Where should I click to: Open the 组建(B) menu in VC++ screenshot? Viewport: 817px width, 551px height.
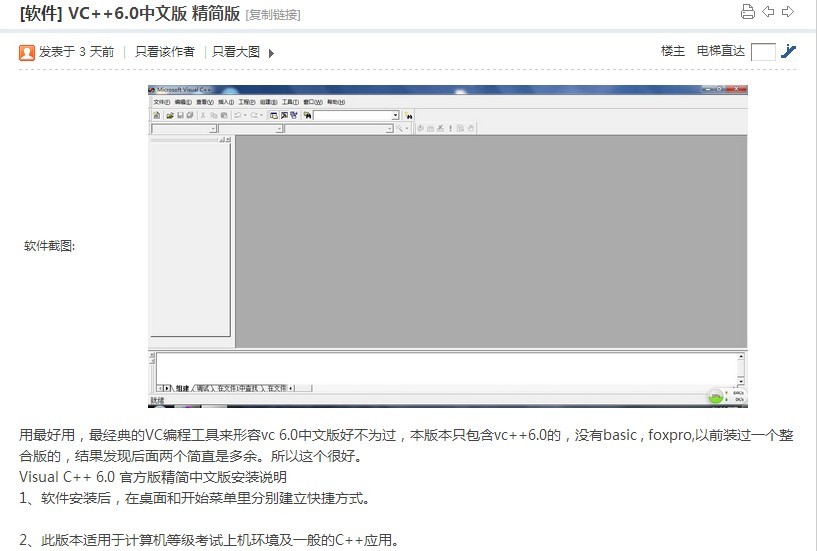[x=268, y=102]
